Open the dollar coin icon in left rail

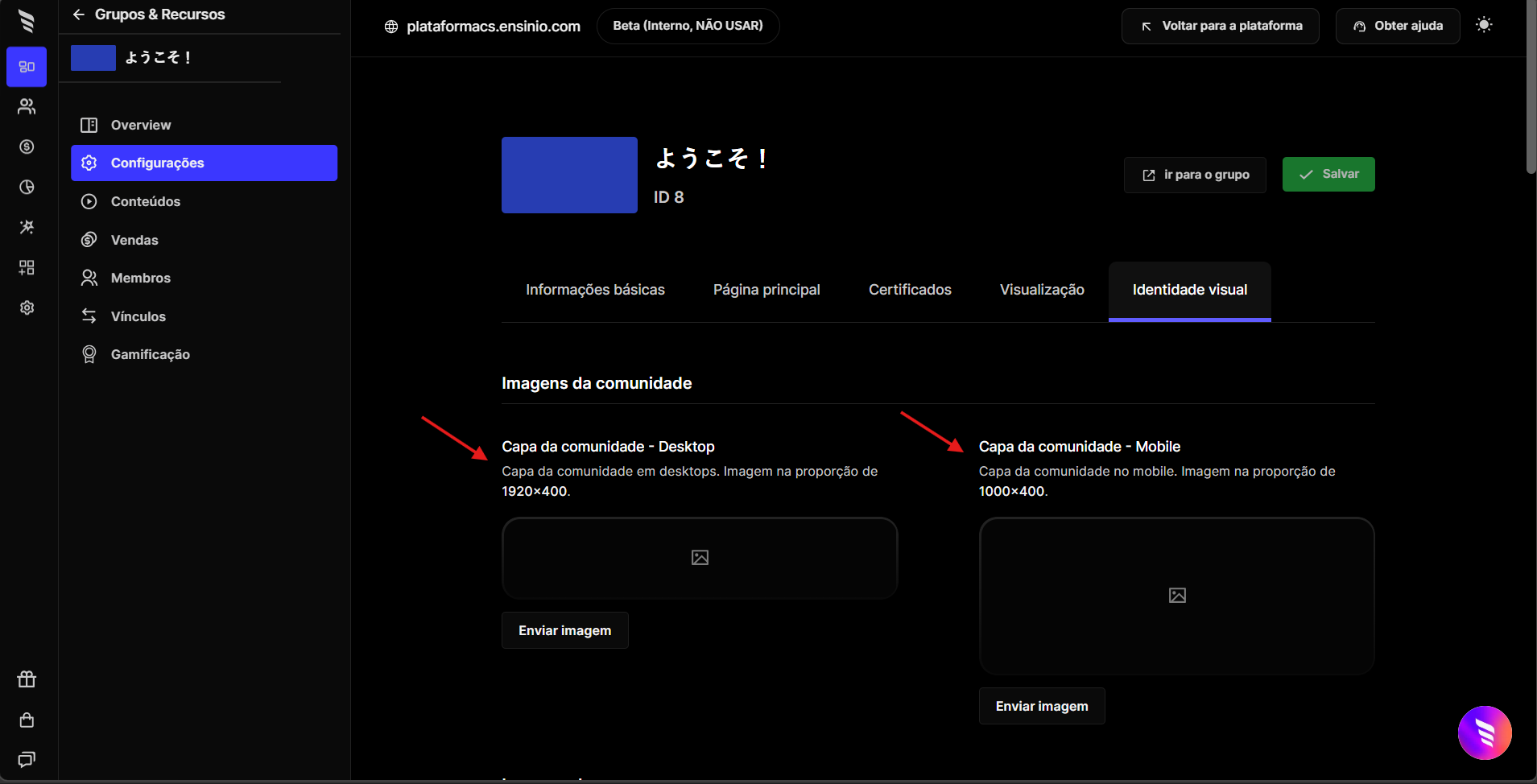(27, 146)
